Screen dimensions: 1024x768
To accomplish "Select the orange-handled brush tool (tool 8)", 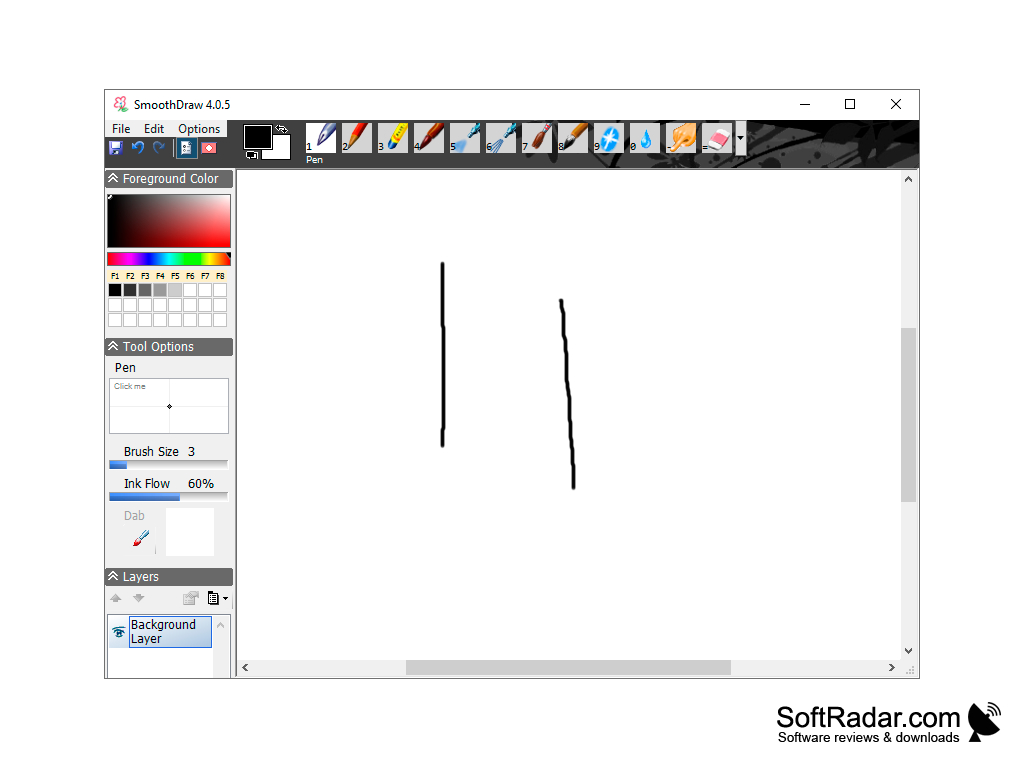I will (573, 138).
